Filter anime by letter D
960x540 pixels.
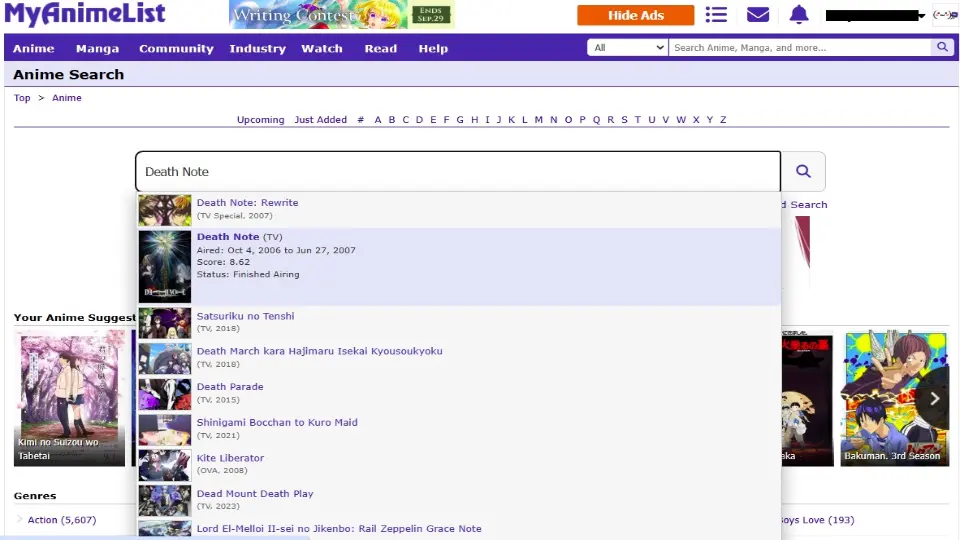pyautogui.click(x=419, y=120)
